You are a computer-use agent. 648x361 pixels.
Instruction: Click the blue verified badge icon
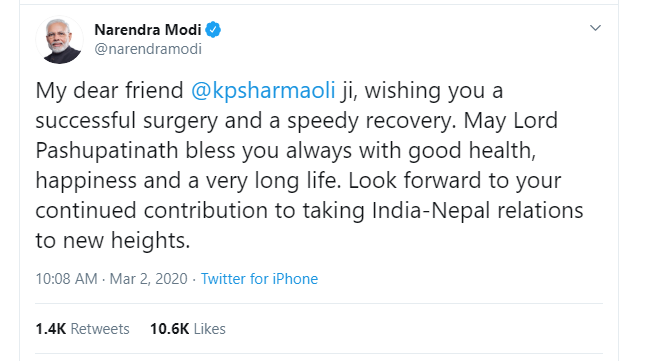[x=213, y=30]
